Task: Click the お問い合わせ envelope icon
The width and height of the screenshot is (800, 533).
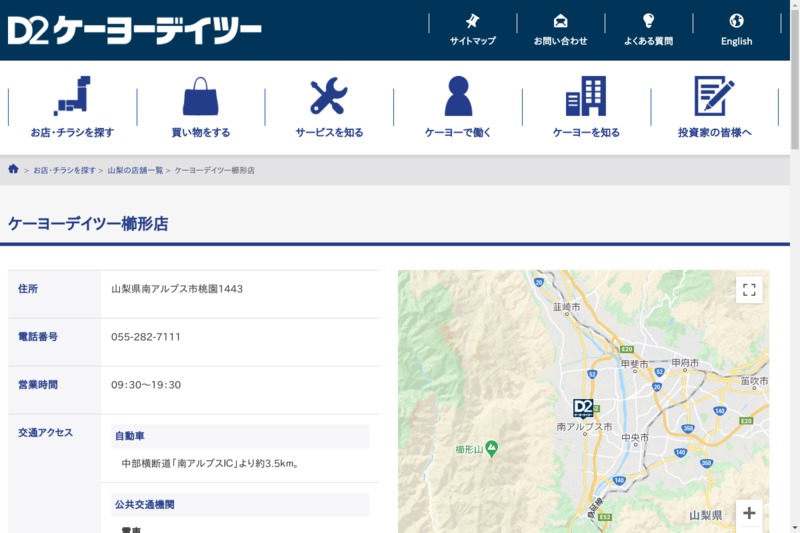Action: tap(560, 21)
